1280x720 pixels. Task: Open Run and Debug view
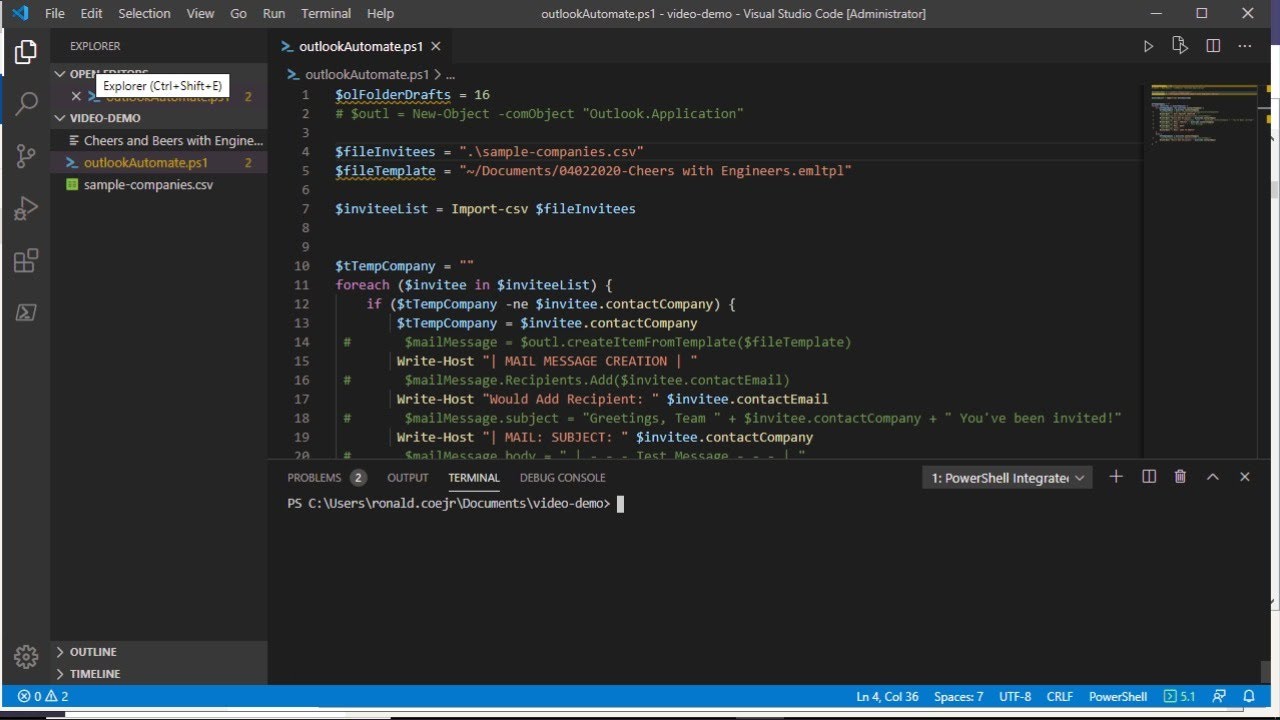coord(26,208)
